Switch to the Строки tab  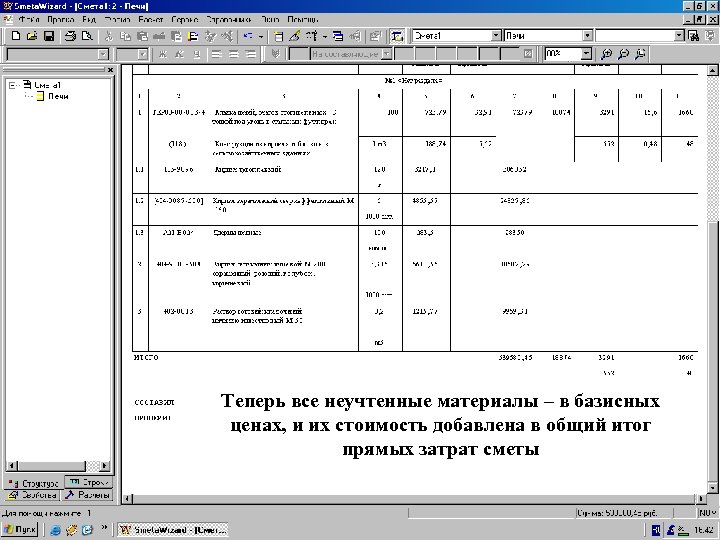click(x=89, y=482)
